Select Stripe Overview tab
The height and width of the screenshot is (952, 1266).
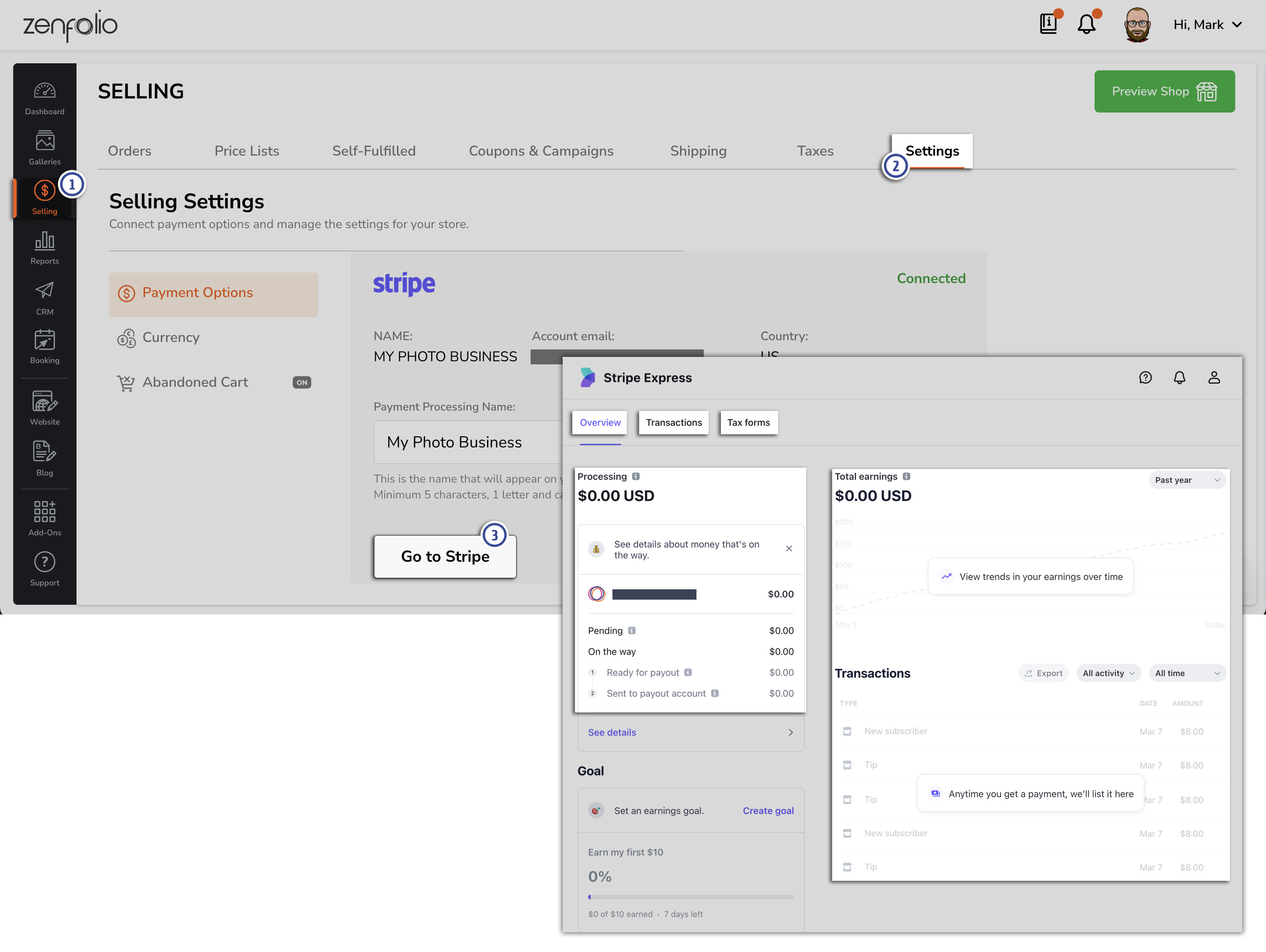coord(600,423)
